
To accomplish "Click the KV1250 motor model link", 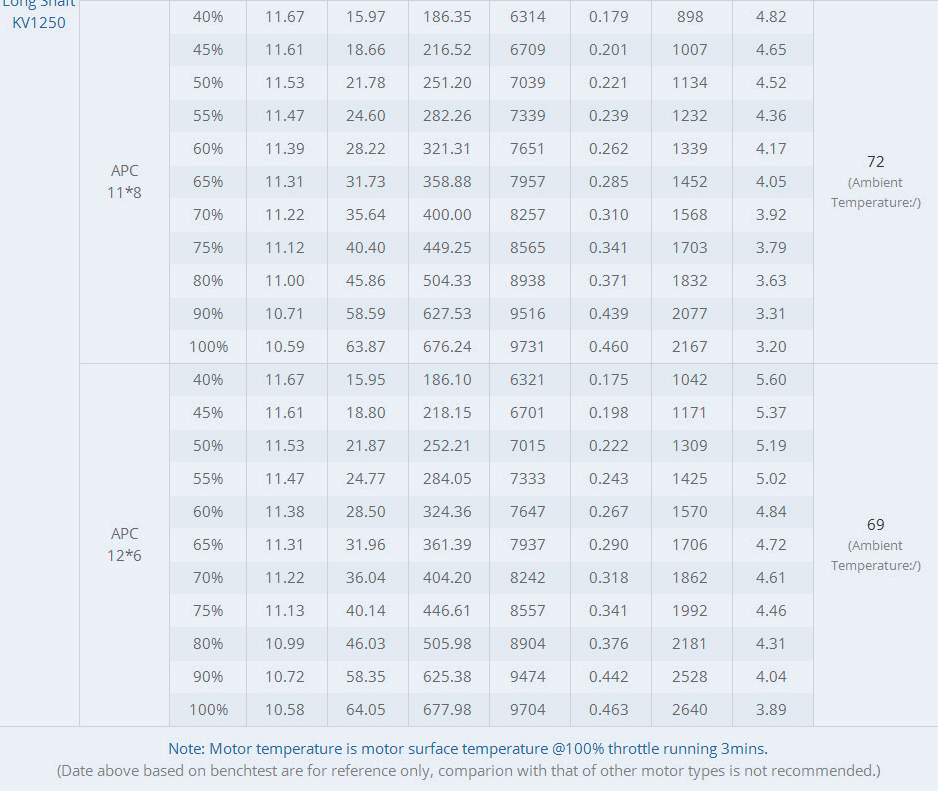I will pos(39,22).
